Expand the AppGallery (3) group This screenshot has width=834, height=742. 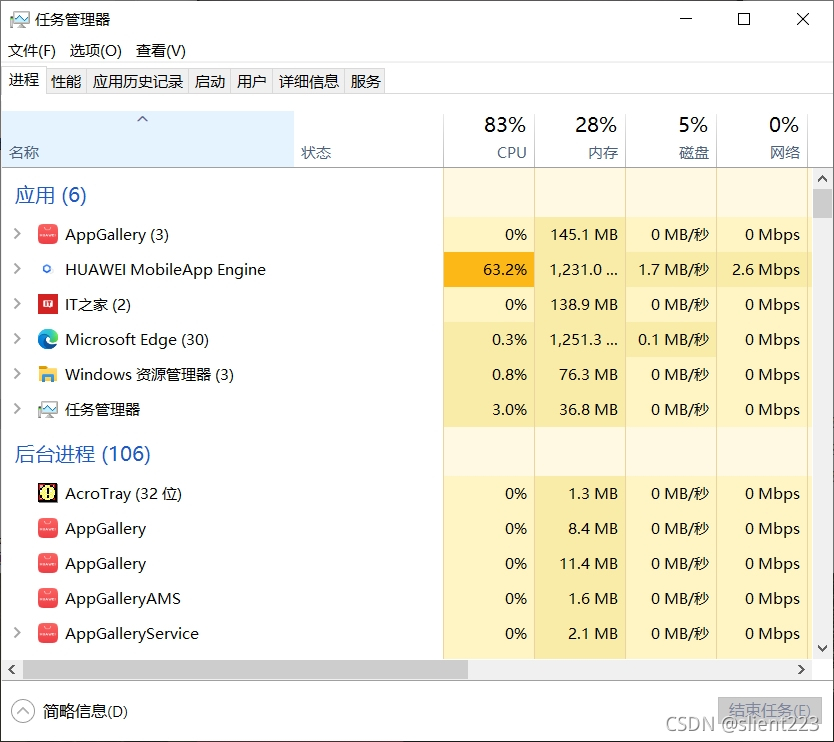pyautogui.click(x=17, y=234)
